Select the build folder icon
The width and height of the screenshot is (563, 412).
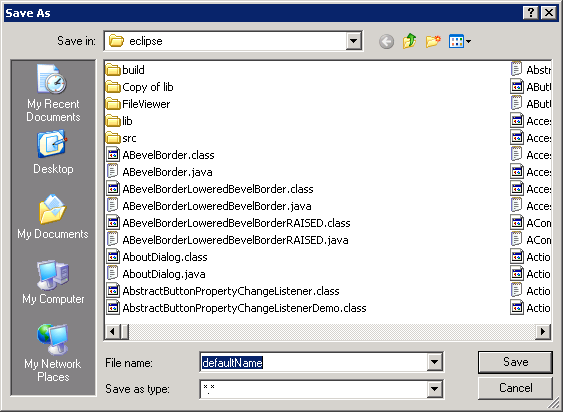(113, 70)
